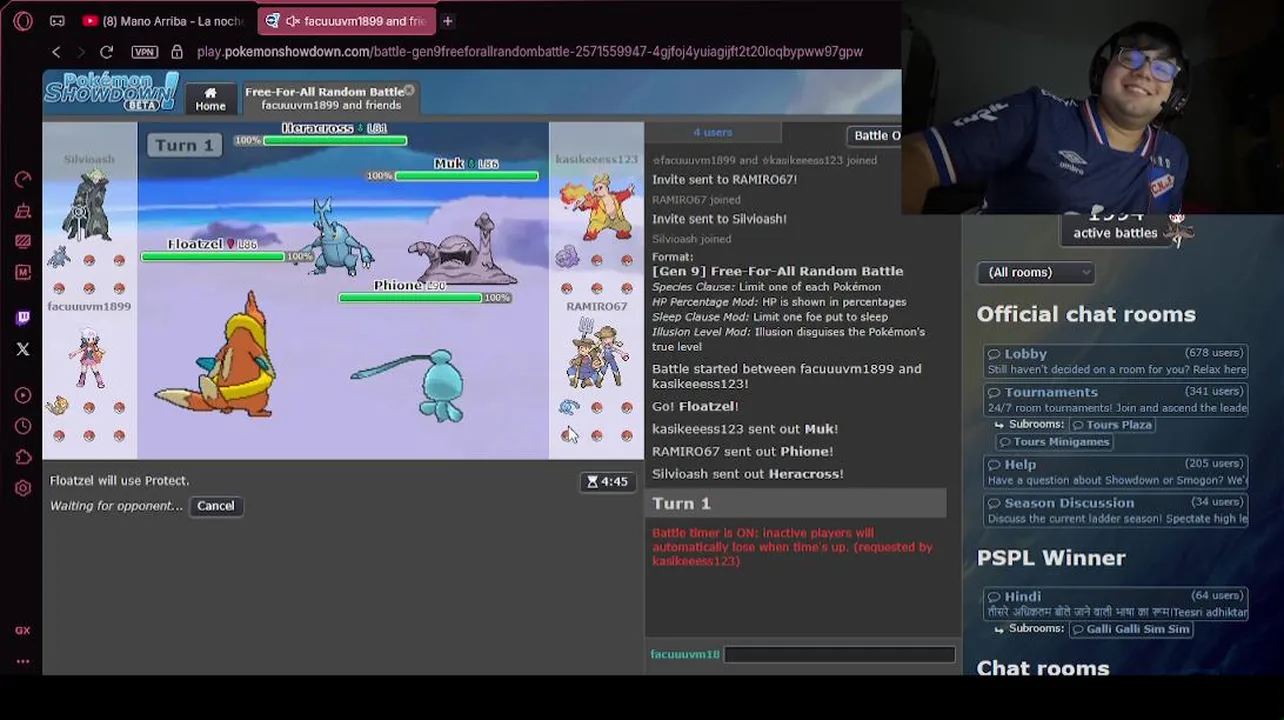Open the Tours Minigames subroom

(1053, 442)
